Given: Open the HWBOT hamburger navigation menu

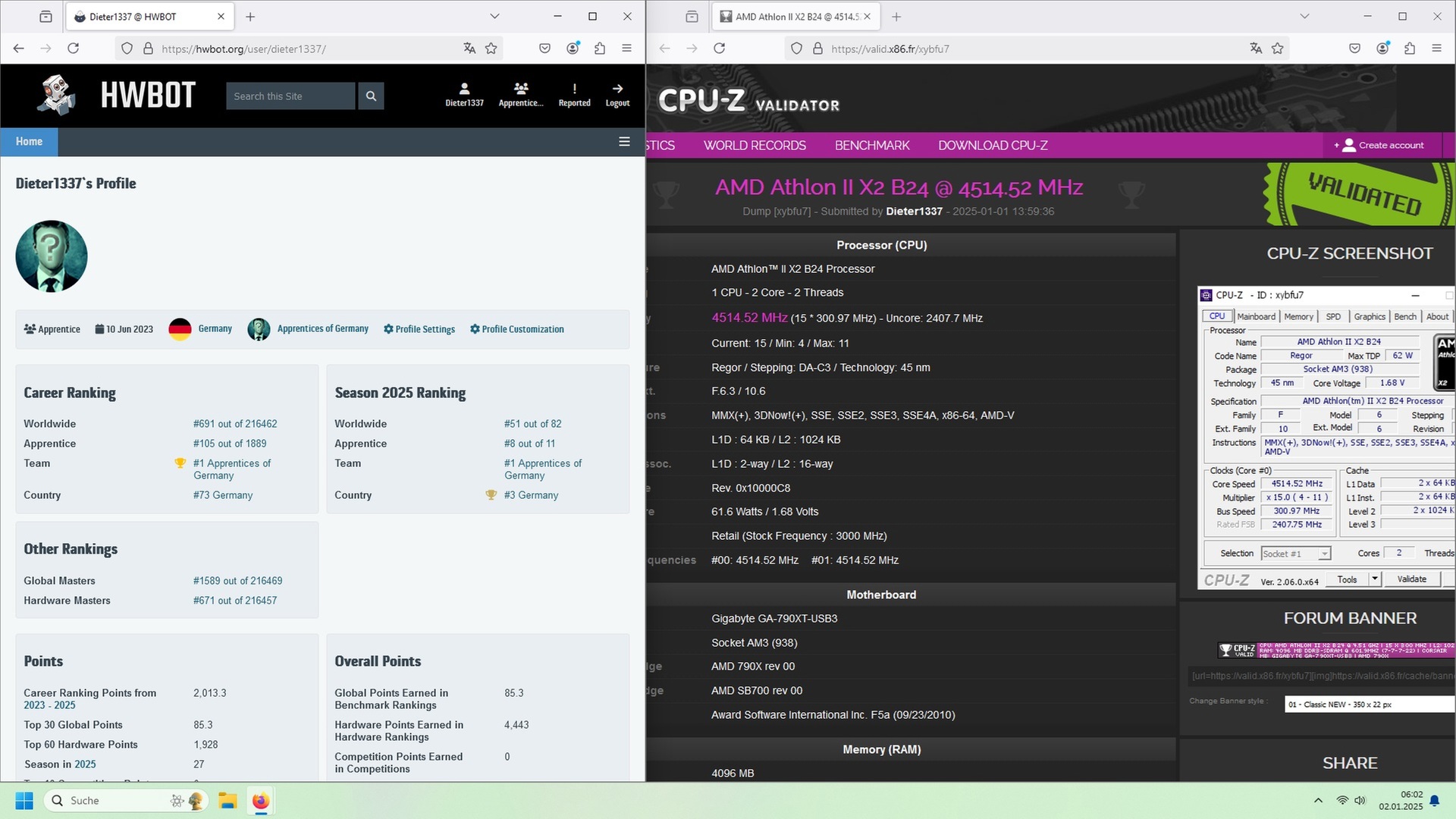Looking at the screenshot, I should click(x=624, y=142).
